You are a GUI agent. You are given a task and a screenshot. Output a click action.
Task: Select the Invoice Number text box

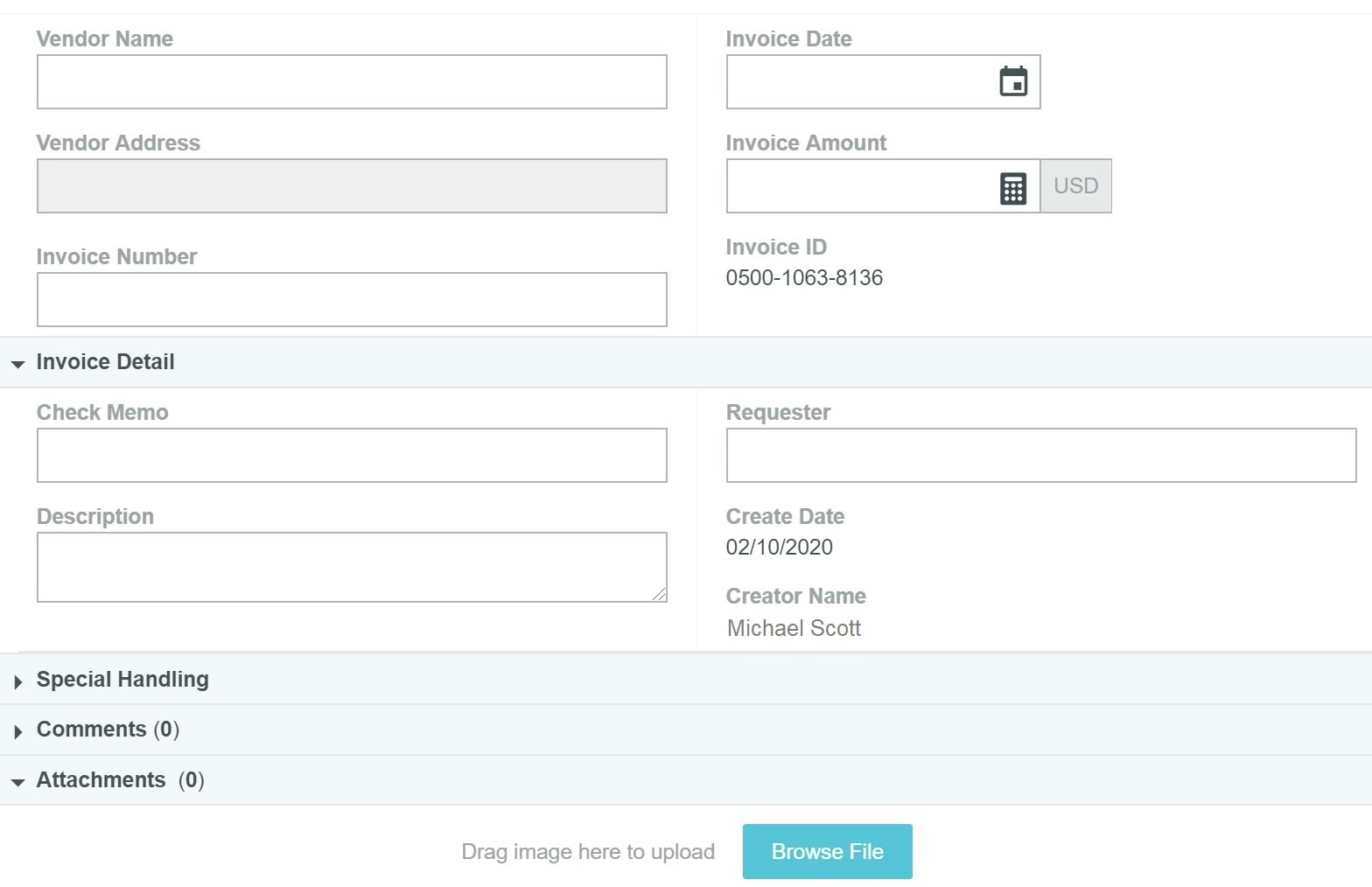pos(352,300)
